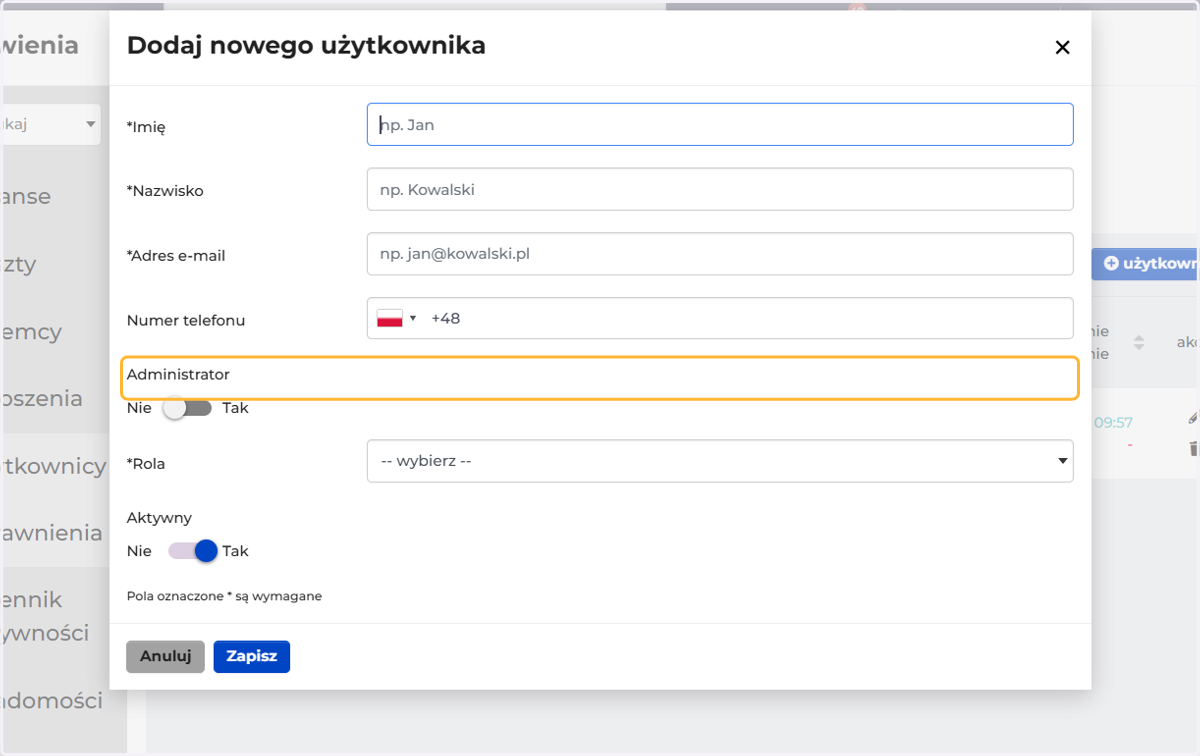Toggle the Aktywny switch

[193, 551]
